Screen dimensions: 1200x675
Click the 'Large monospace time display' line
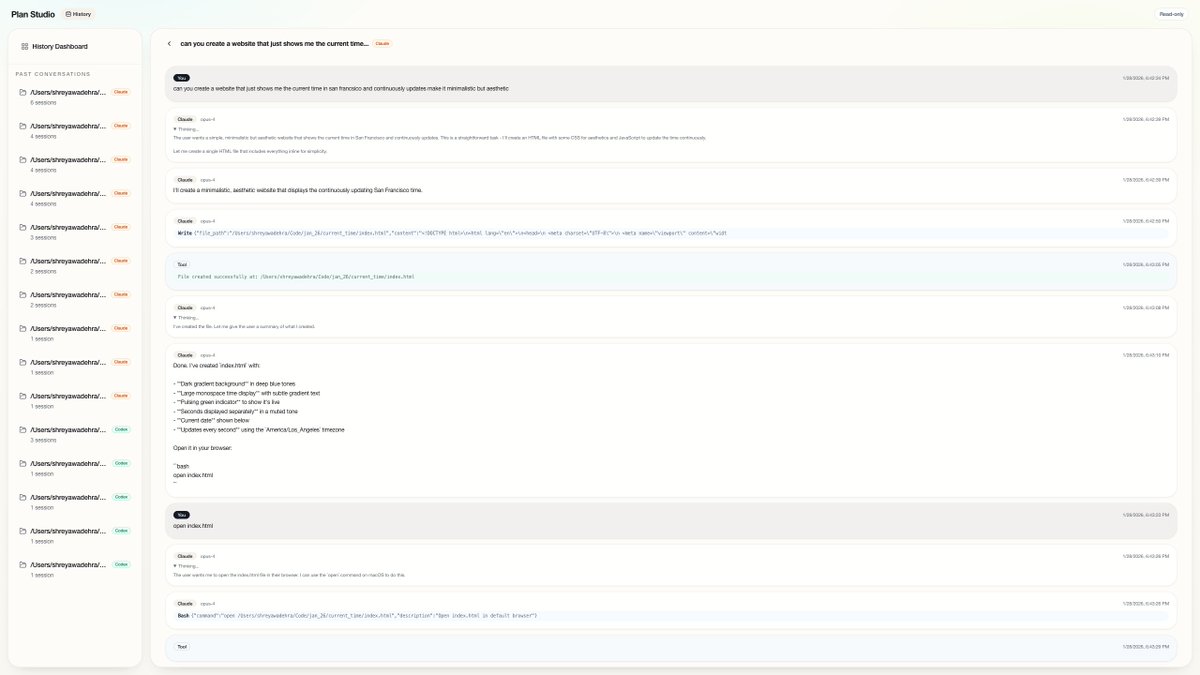coord(247,393)
